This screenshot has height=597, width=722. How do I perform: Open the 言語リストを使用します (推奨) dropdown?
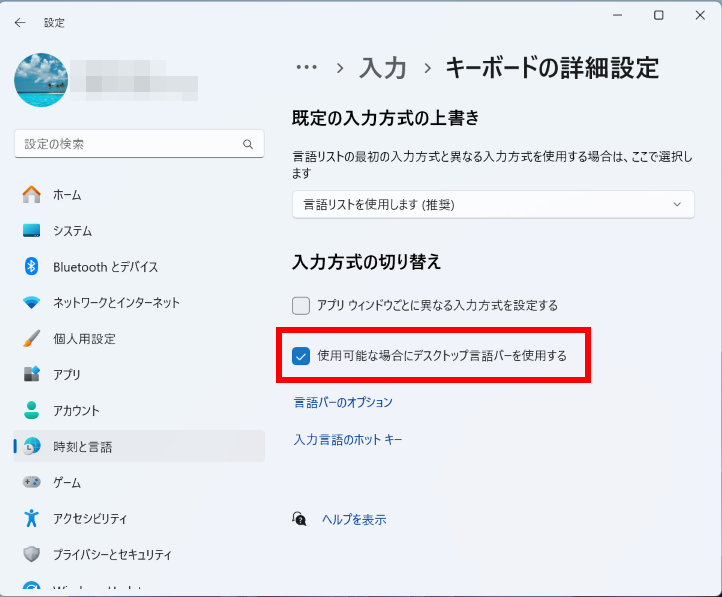(x=493, y=204)
